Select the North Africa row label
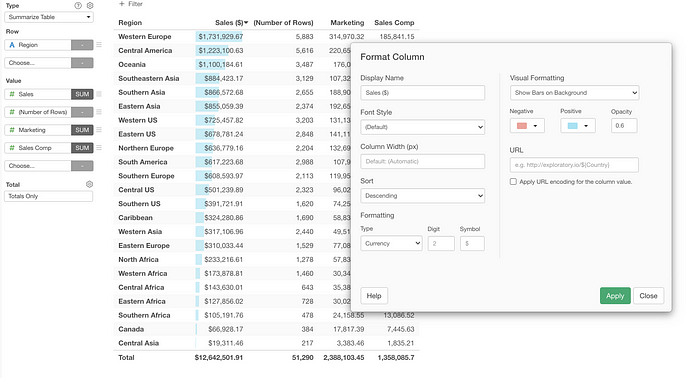Image resolution: width=700 pixels, height=378 pixels. tap(138, 259)
